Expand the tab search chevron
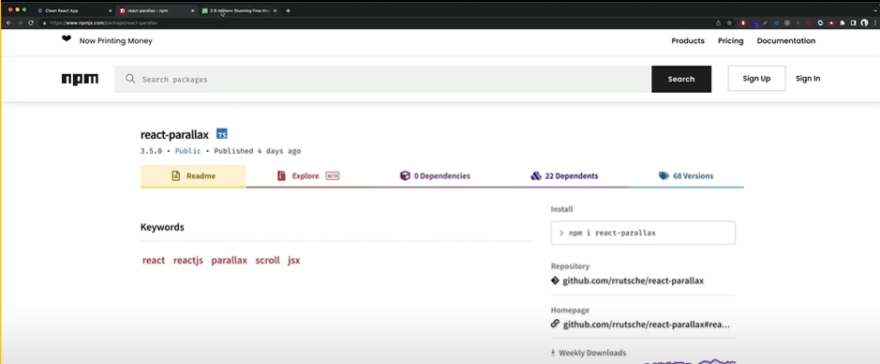This screenshot has width=880, height=364. pos(875,11)
